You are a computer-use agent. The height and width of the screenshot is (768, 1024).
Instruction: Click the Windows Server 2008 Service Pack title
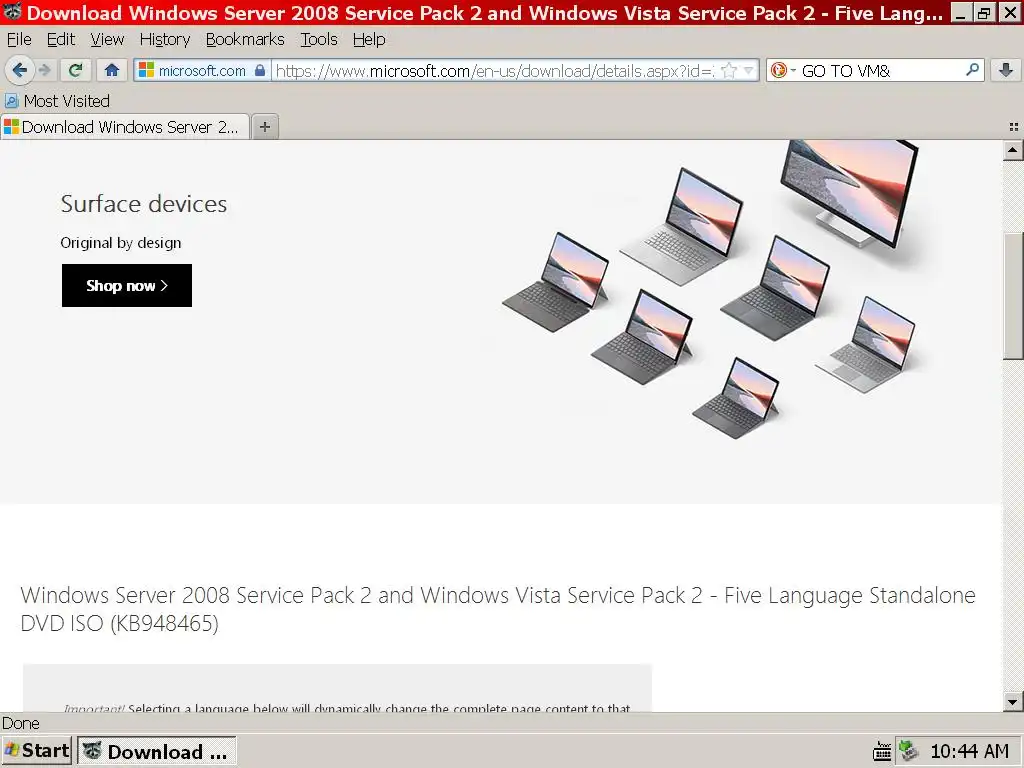[498, 609]
